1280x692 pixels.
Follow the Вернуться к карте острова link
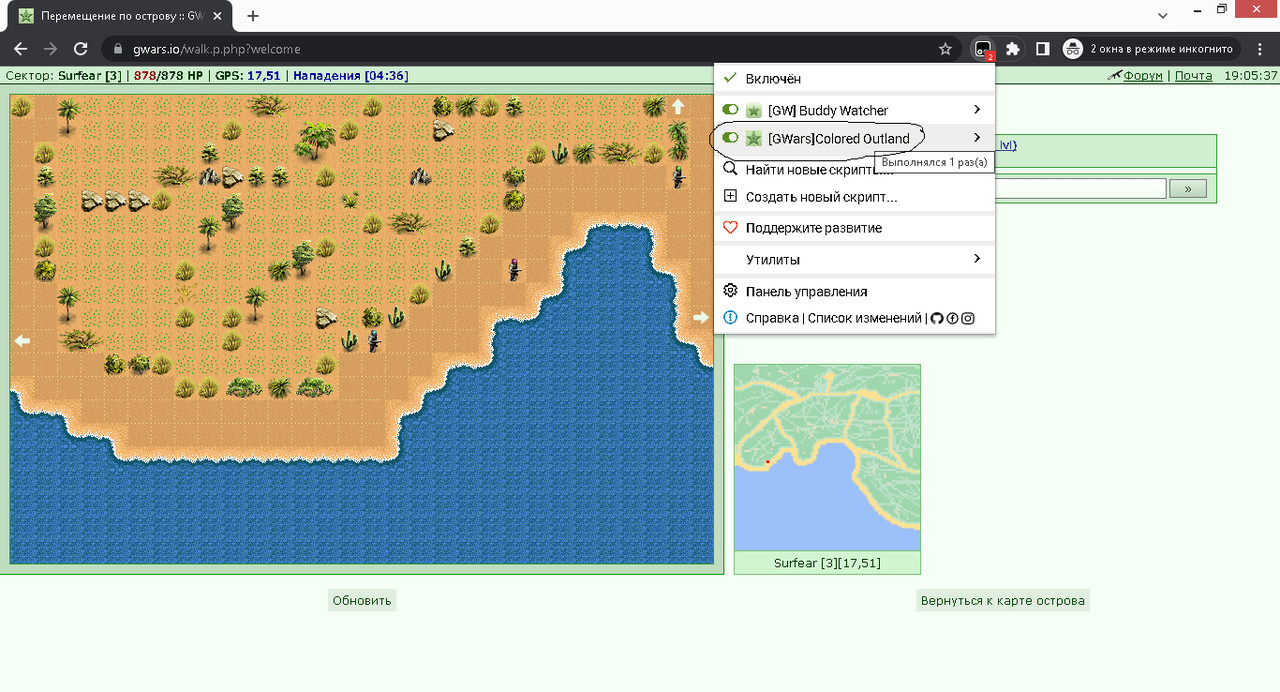click(x=1003, y=601)
